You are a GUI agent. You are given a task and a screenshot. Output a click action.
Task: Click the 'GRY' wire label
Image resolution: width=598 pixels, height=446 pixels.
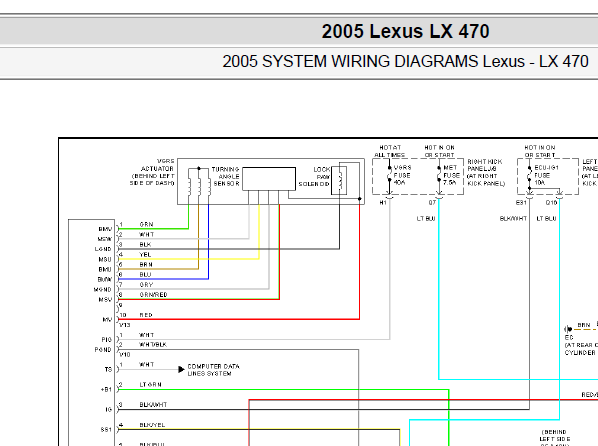tap(146, 285)
